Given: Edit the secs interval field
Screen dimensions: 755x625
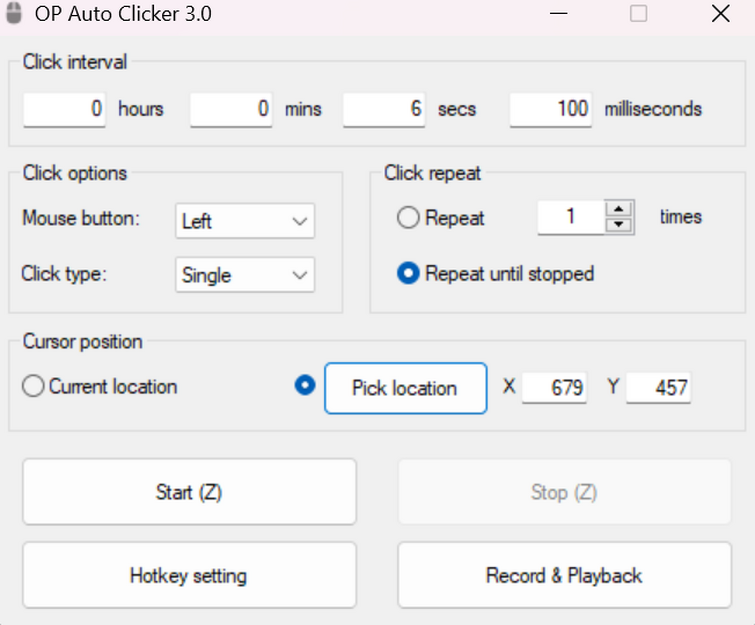Looking at the screenshot, I should [x=384, y=109].
